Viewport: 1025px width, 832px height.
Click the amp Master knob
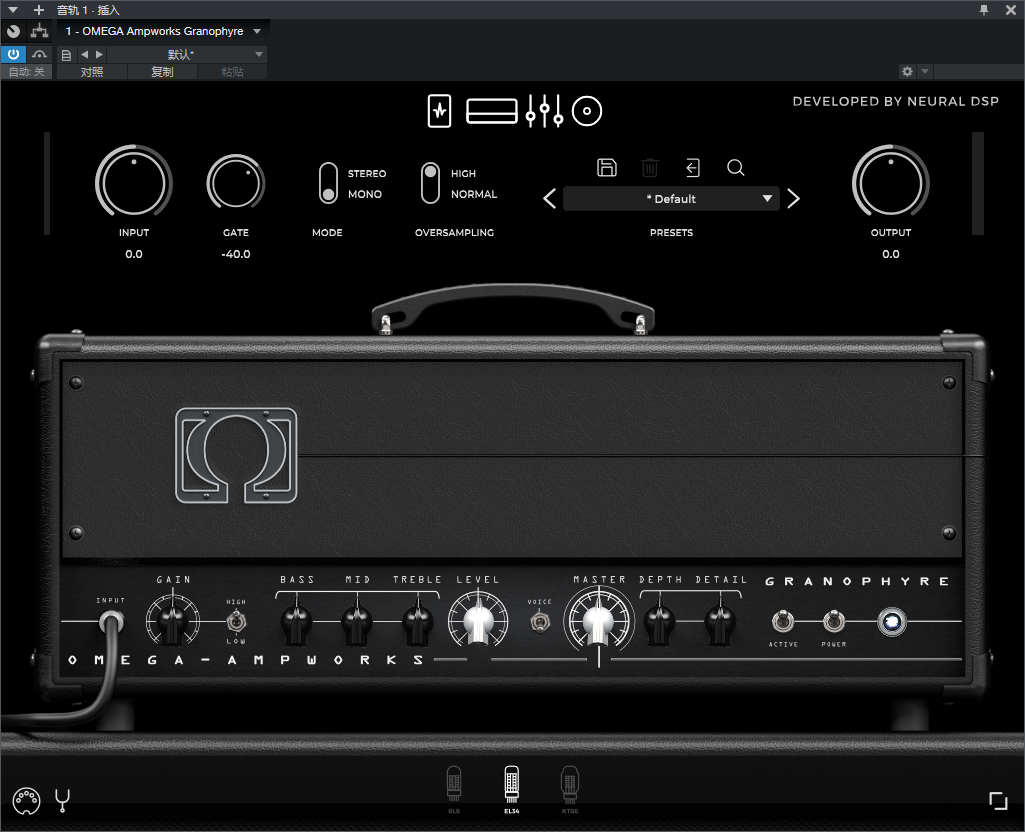coord(599,620)
